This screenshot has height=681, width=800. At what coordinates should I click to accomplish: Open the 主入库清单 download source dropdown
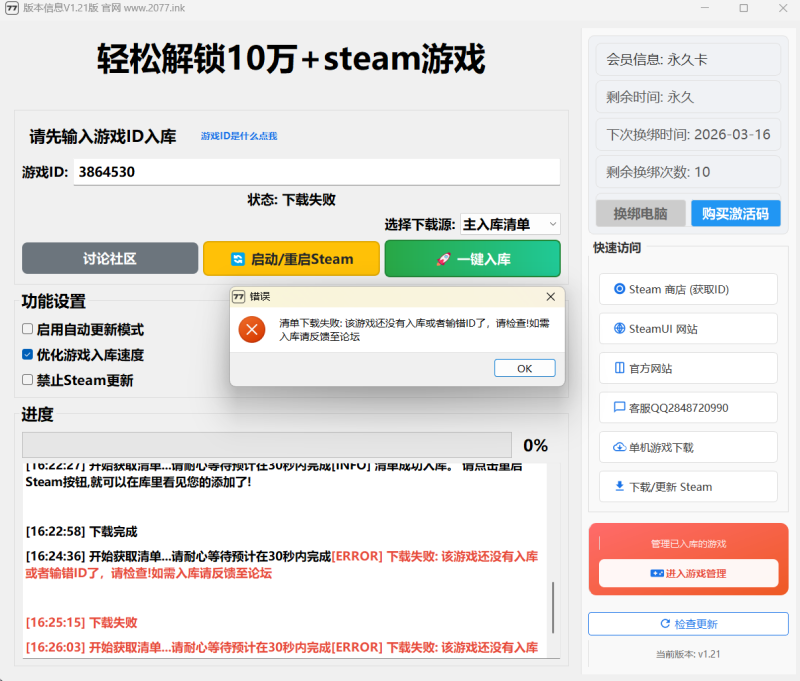(511, 224)
